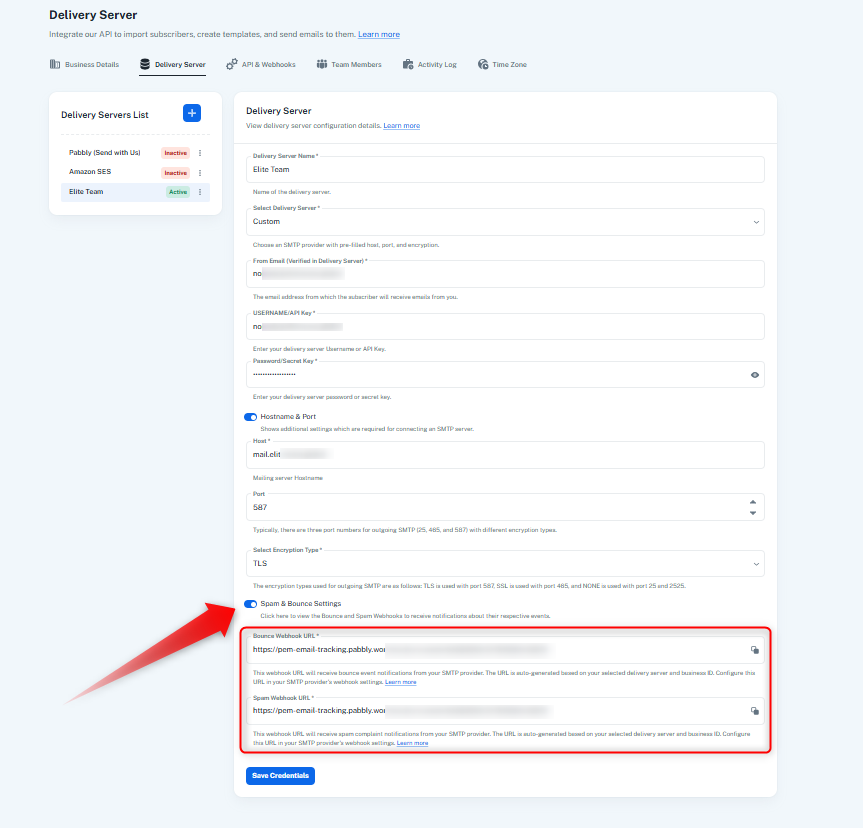Click the Save Credentials button
The width and height of the screenshot is (863, 828).
[x=280, y=776]
